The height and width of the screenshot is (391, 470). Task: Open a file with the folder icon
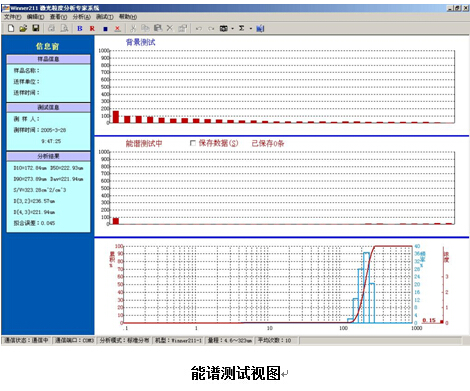click(23, 28)
